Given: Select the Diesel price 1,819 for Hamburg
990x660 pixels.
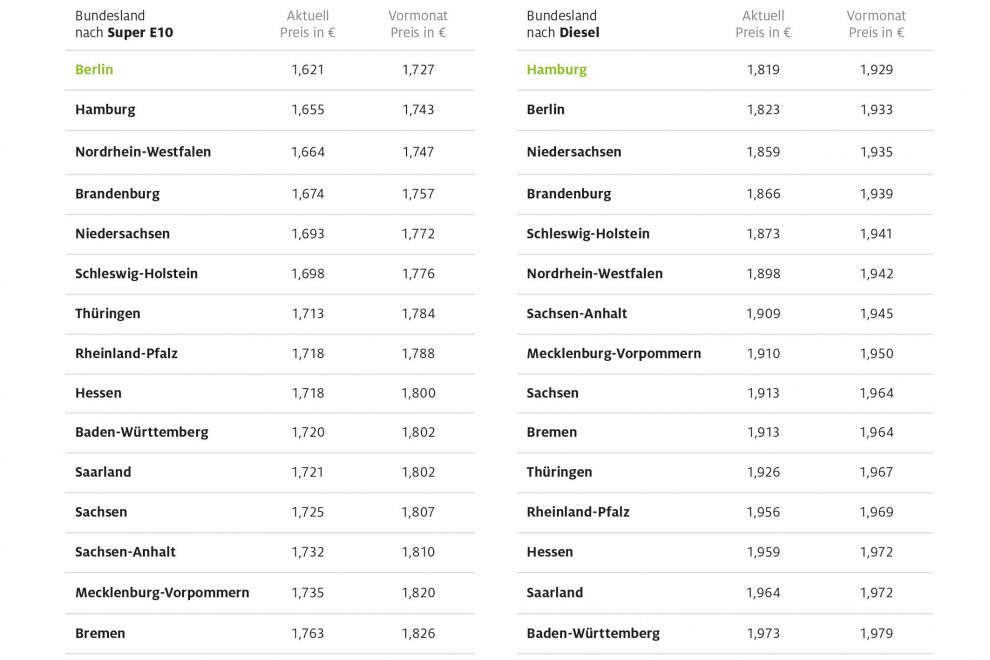Looking at the screenshot, I should 763,70.
